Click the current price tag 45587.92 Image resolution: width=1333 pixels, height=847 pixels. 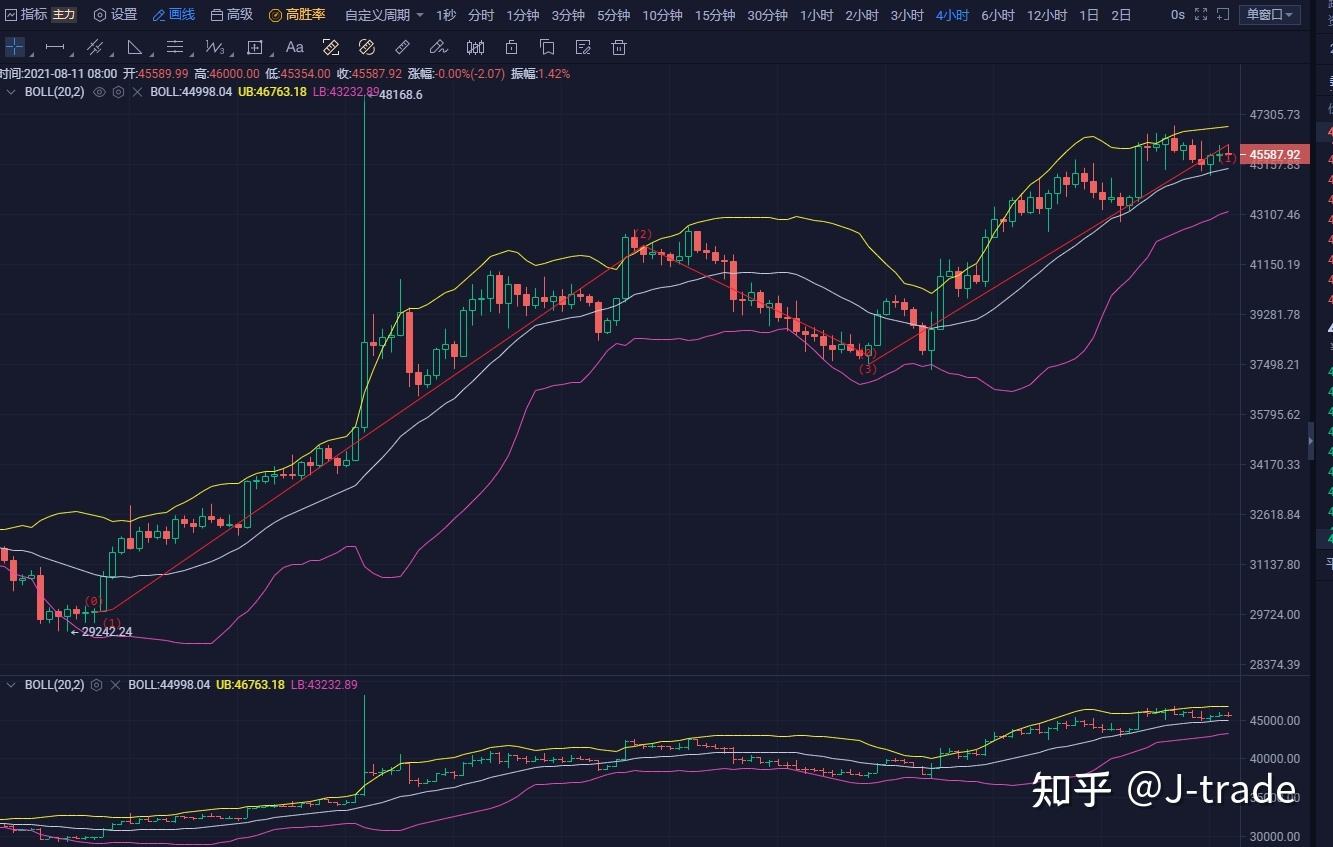[1275, 154]
